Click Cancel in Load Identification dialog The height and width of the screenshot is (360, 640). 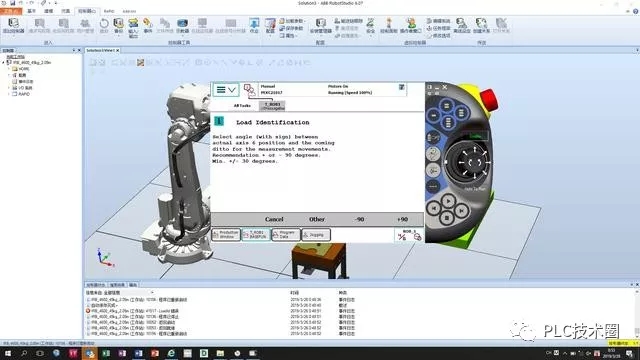click(x=274, y=219)
